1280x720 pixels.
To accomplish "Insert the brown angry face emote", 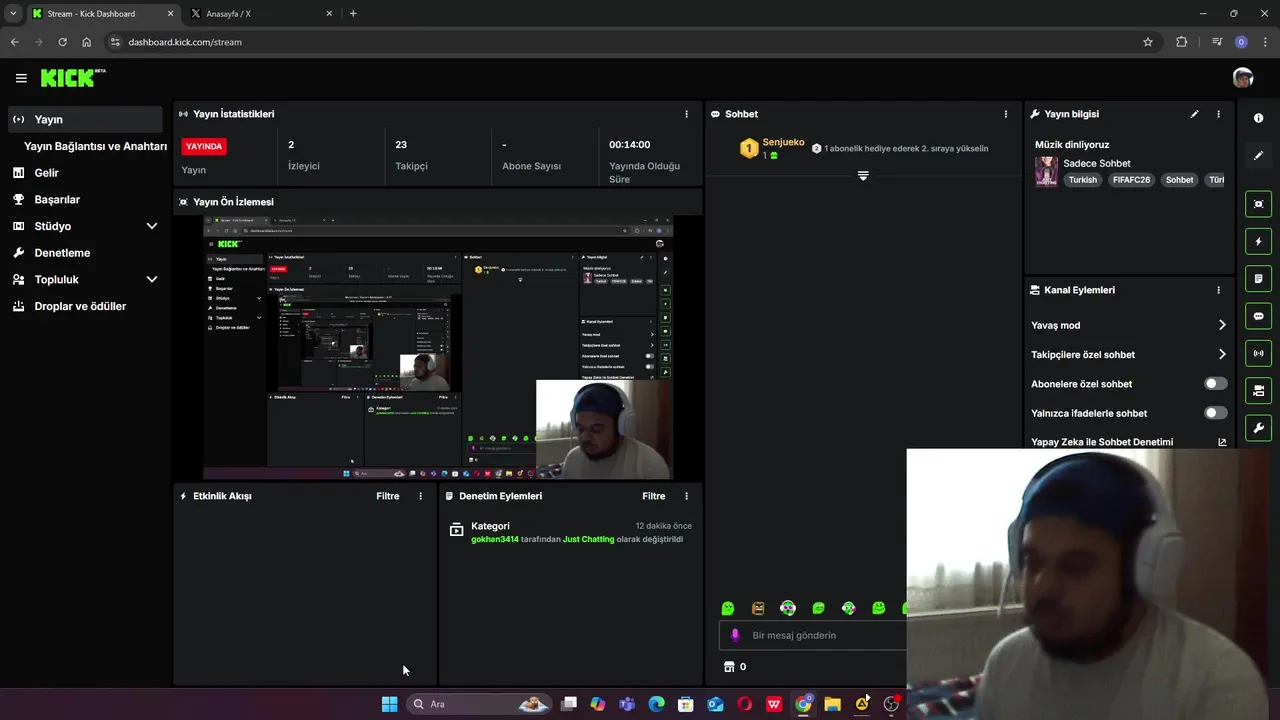I will point(758,608).
